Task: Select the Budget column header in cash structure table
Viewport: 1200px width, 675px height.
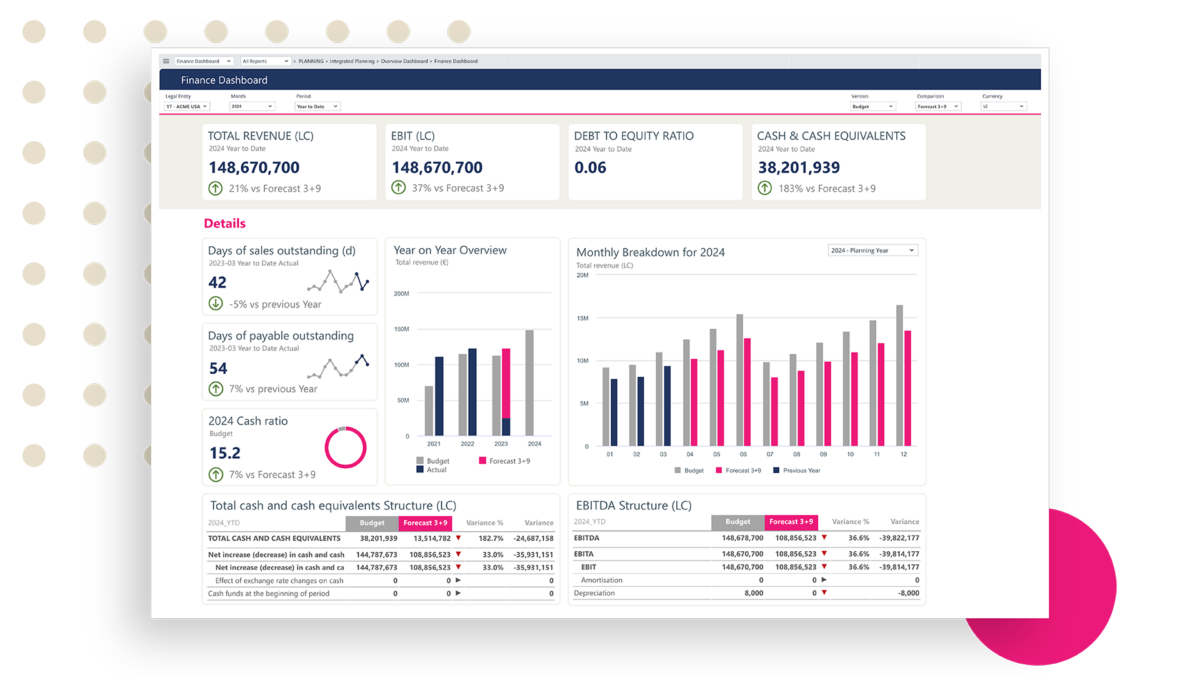Action: 371,523
